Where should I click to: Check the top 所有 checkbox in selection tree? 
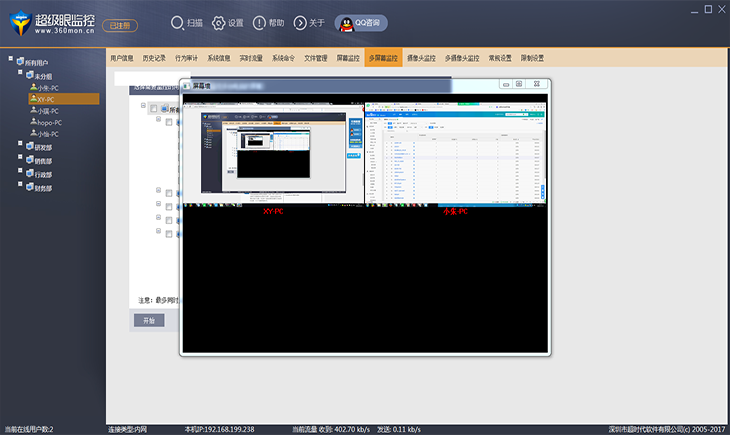click(x=153, y=110)
